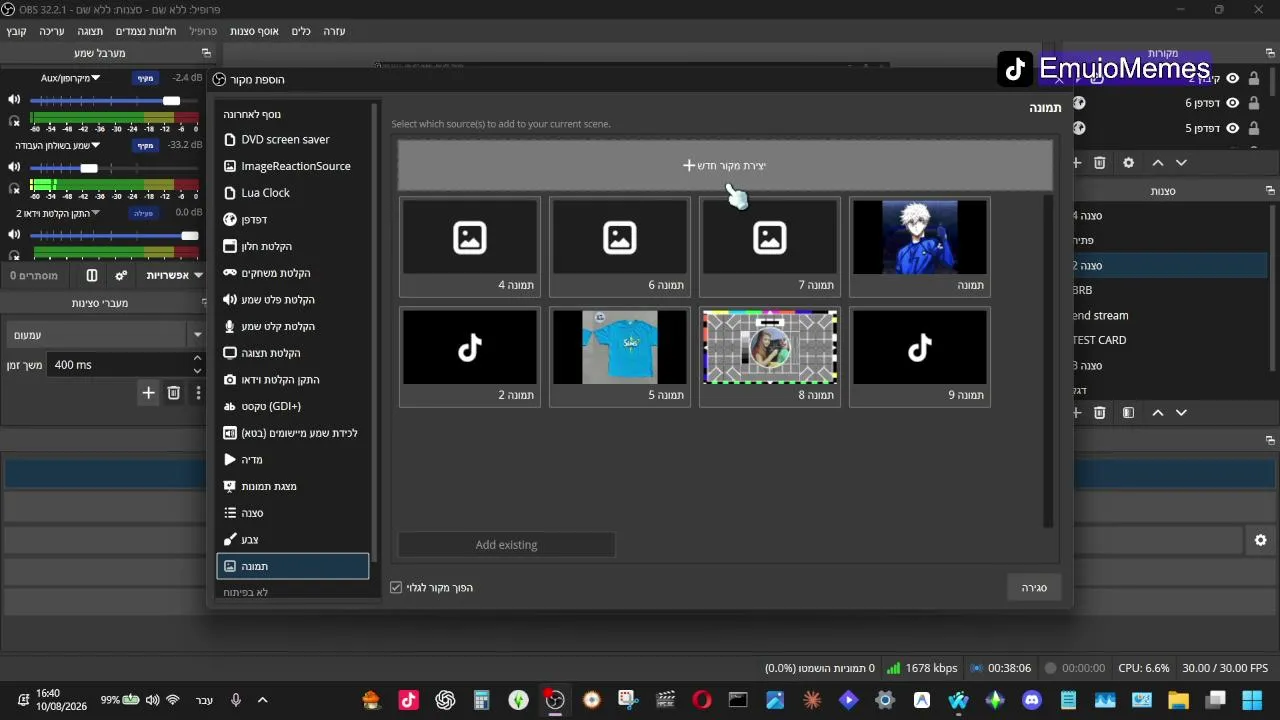The width and height of the screenshot is (1280, 720).
Task: Select הקלטת פלט שמע audio output capture
Action: pyautogui.click(x=293, y=300)
